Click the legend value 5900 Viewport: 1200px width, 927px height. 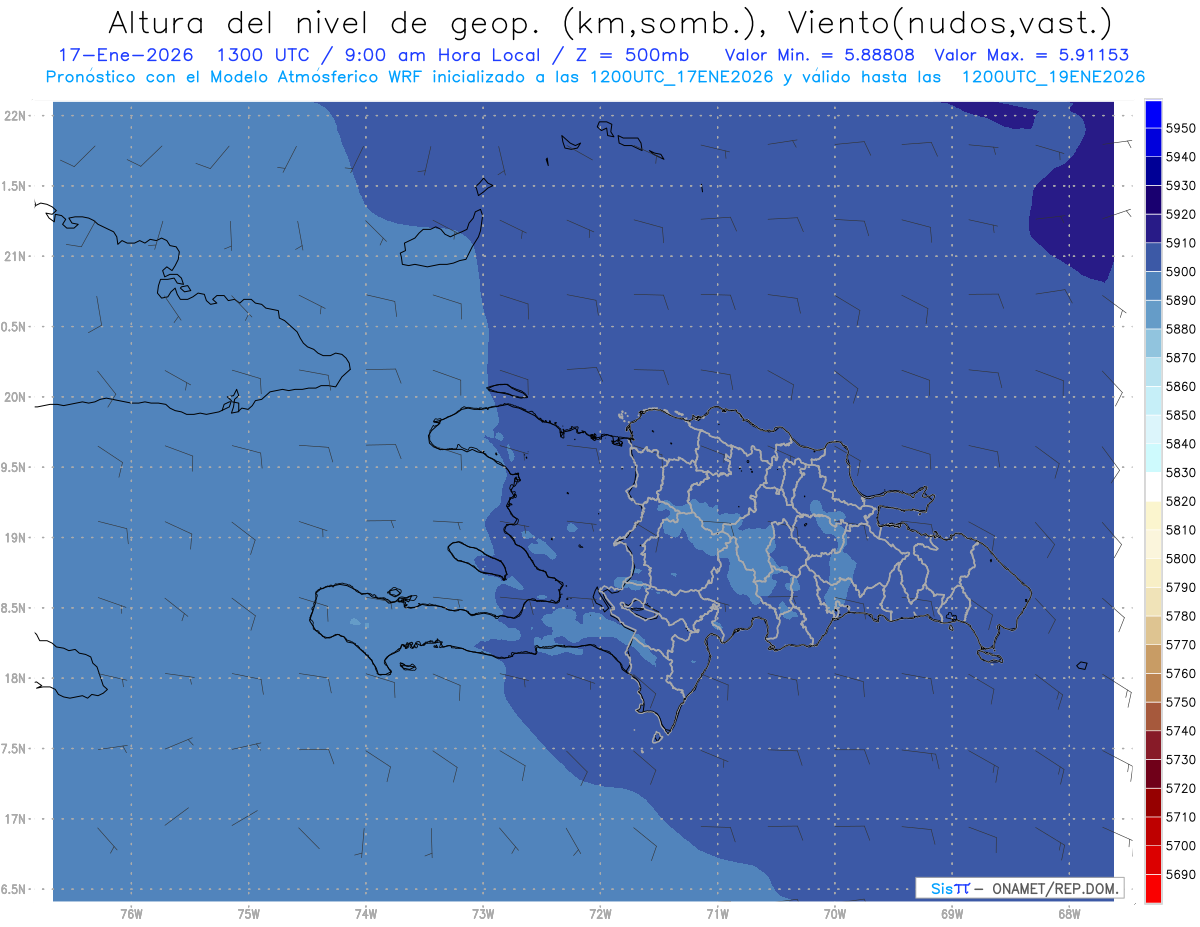pyautogui.click(x=1180, y=272)
